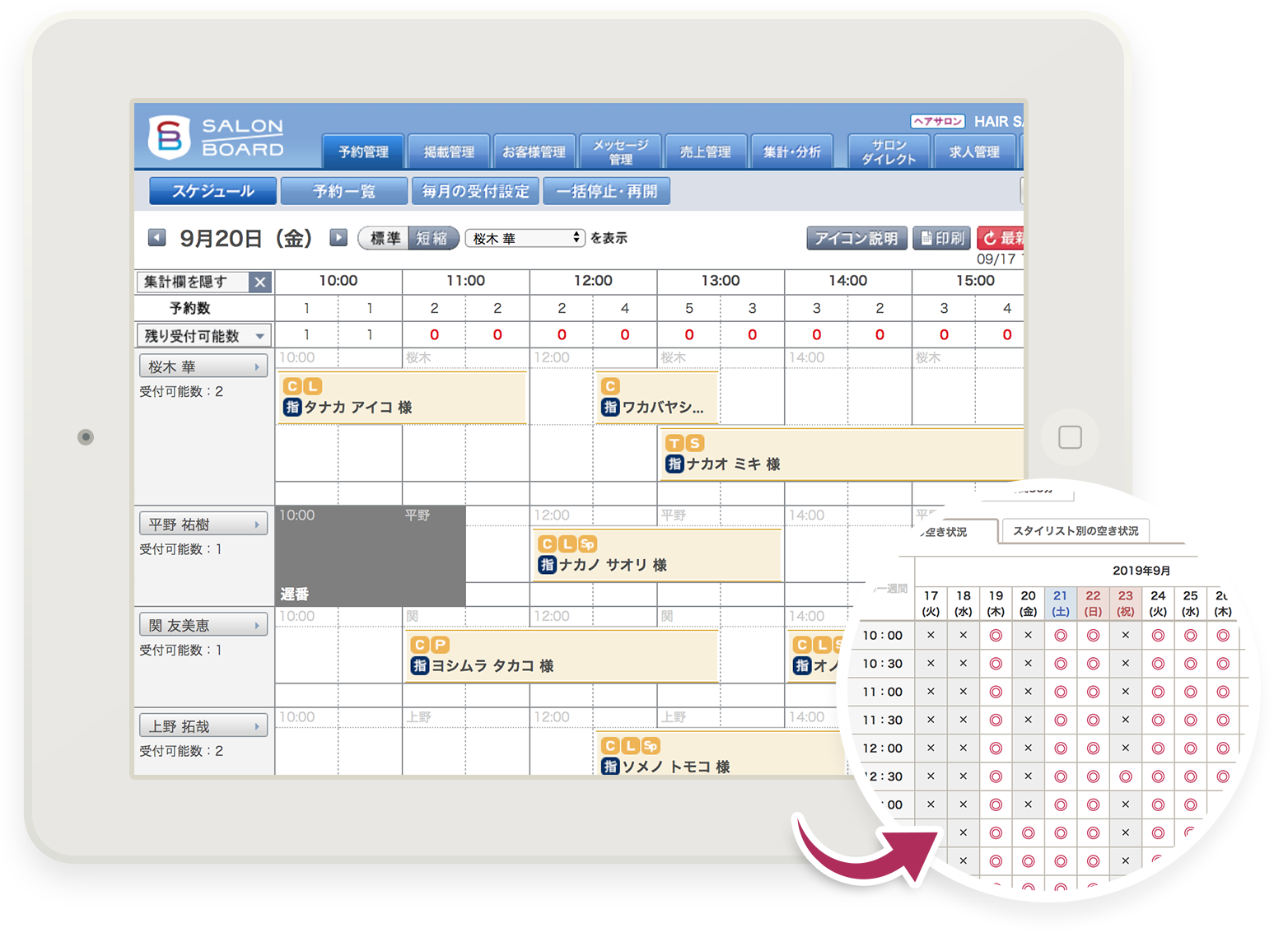1288x942 pixels.
Task: Switch view to 標準 mode
Action: point(385,238)
